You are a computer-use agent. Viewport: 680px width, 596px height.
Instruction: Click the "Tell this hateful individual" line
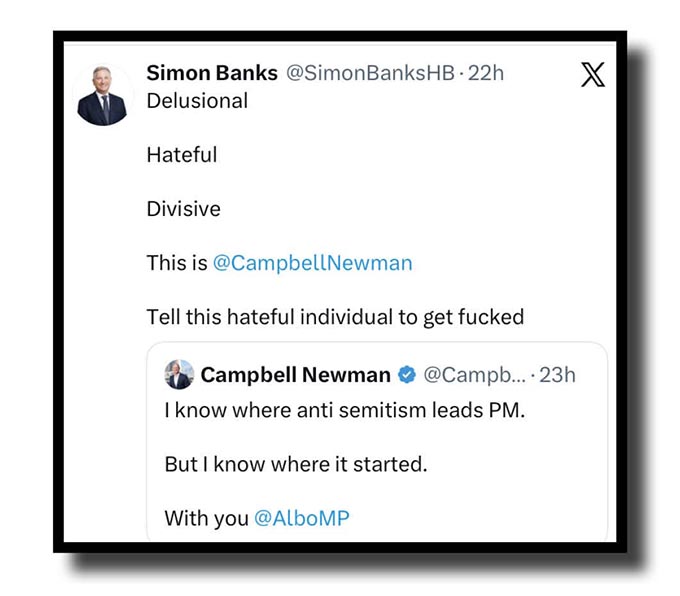click(x=335, y=317)
